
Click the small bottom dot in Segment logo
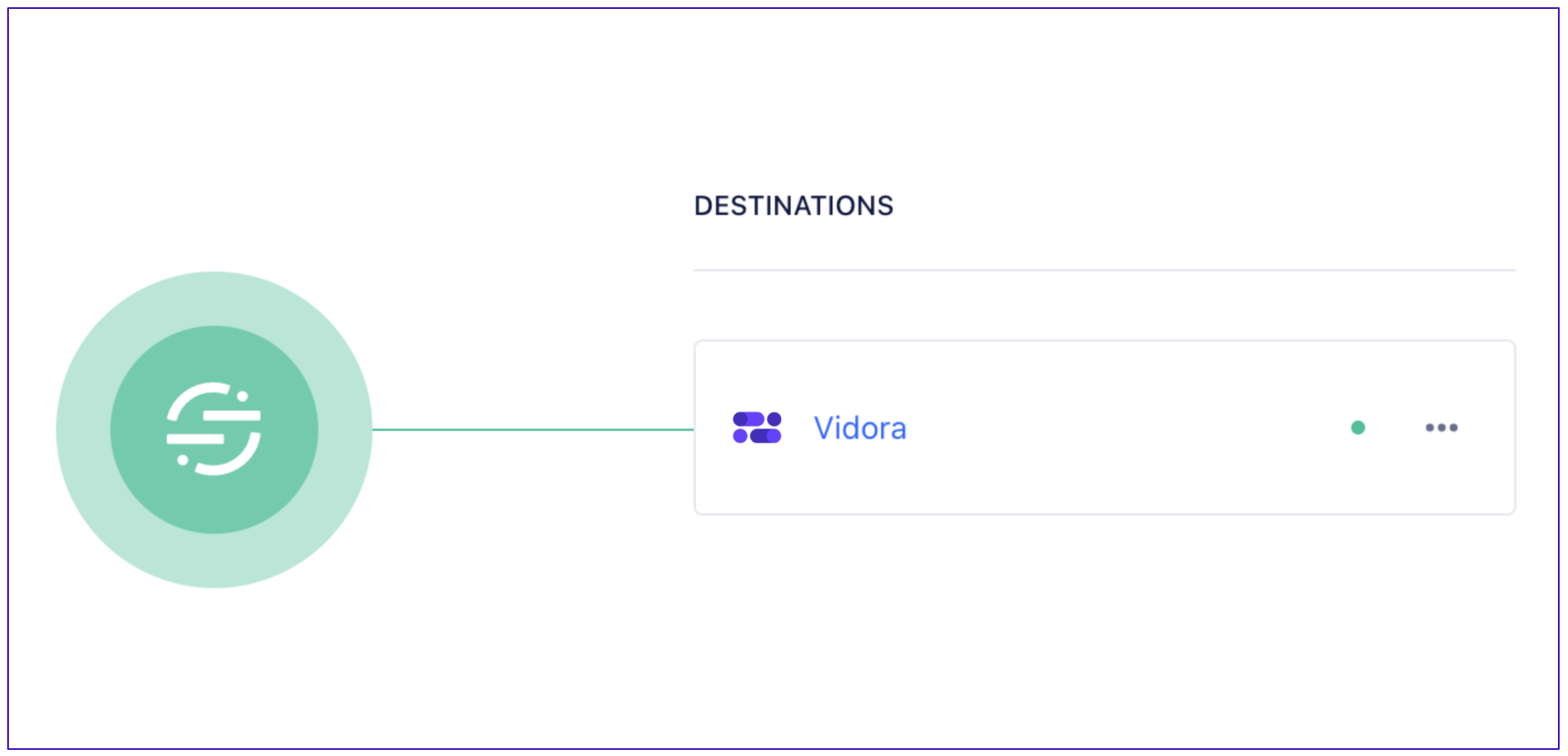183,460
